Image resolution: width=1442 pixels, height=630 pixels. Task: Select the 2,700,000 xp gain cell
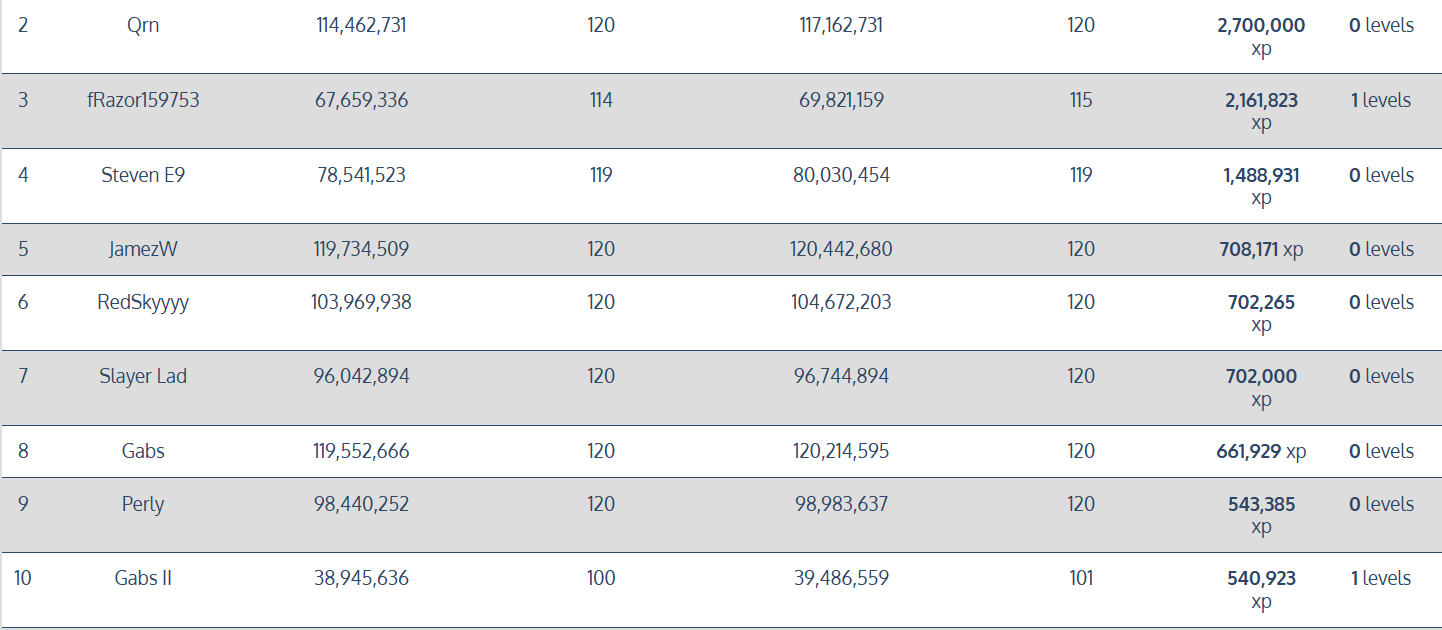pyautogui.click(x=1261, y=37)
